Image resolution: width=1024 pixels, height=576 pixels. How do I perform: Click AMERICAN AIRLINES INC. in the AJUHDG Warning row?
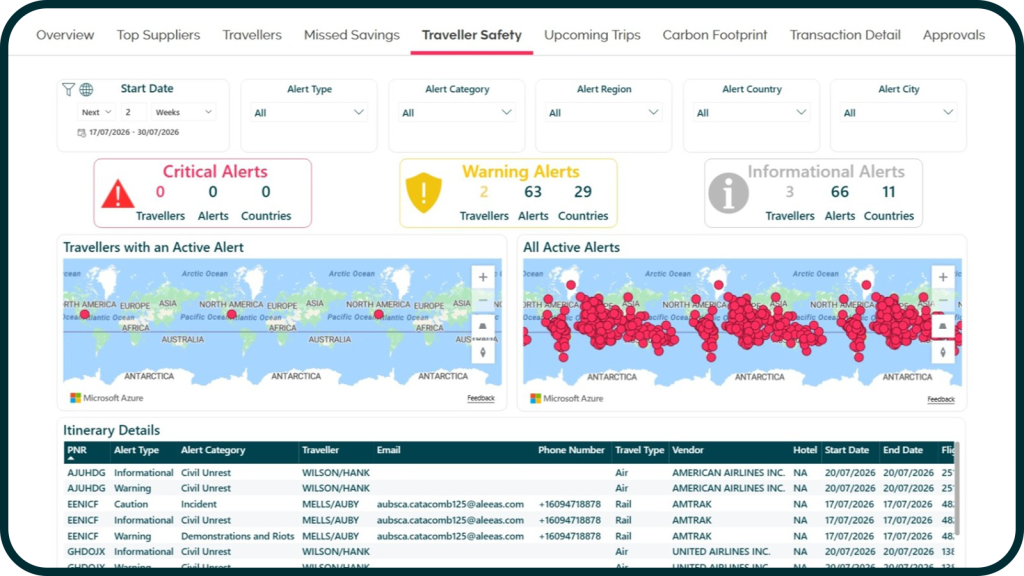pos(728,488)
